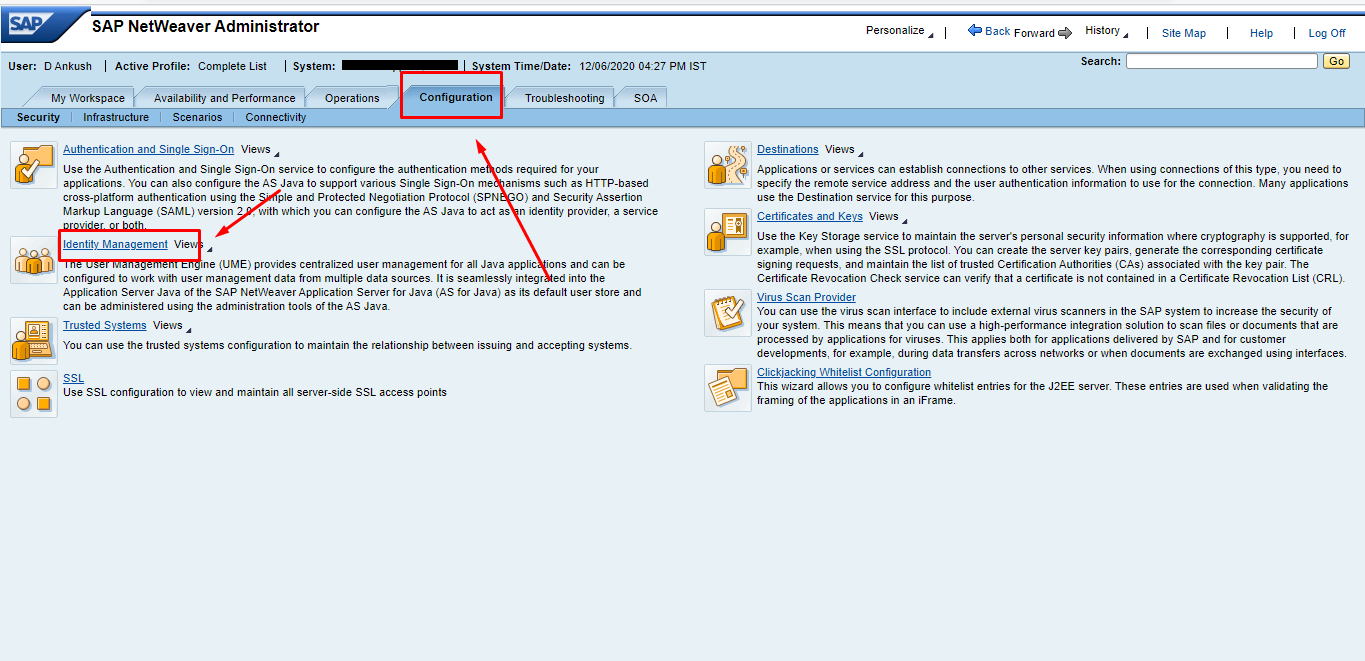Switch to Troubleshooting tab
The image size is (1365, 661).
coord(564,98)
